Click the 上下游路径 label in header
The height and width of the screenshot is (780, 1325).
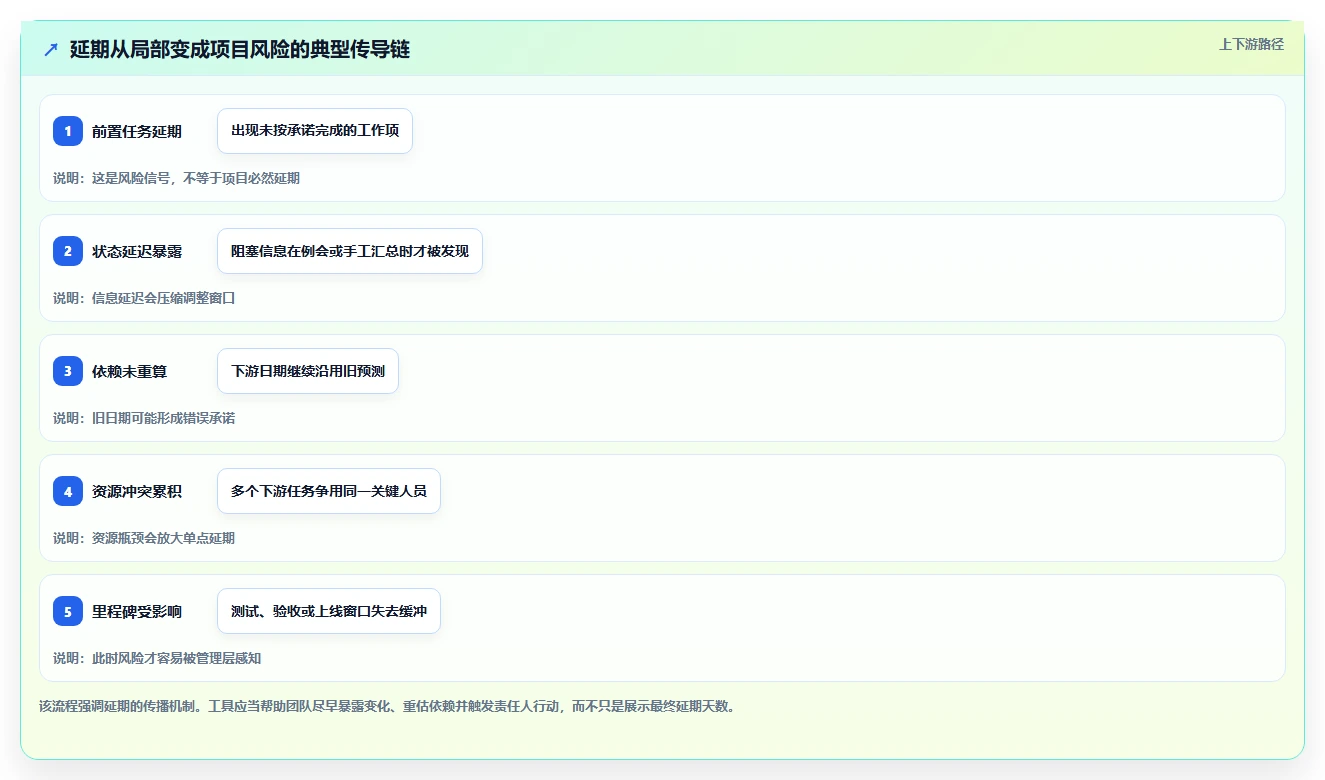pos(1251,44)
